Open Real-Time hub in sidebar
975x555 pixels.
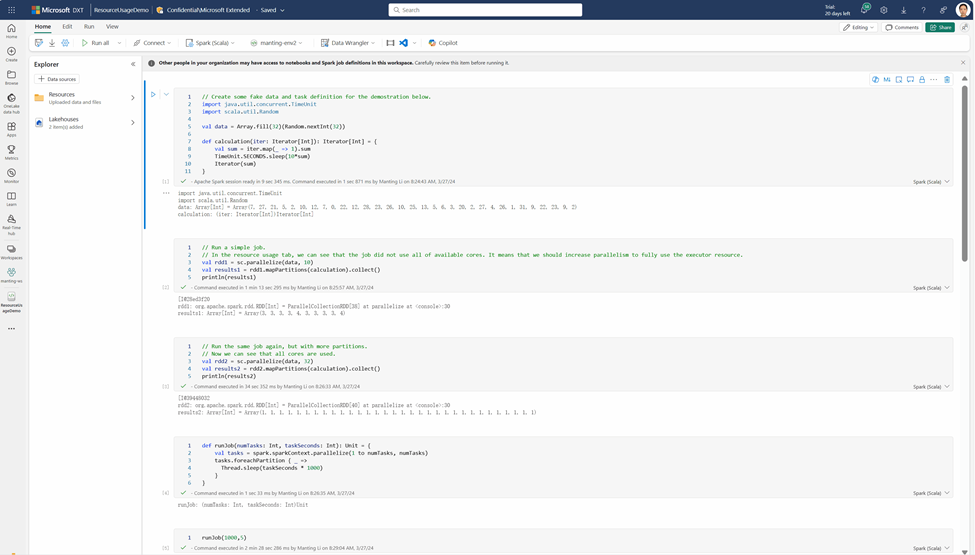point(11,225)
